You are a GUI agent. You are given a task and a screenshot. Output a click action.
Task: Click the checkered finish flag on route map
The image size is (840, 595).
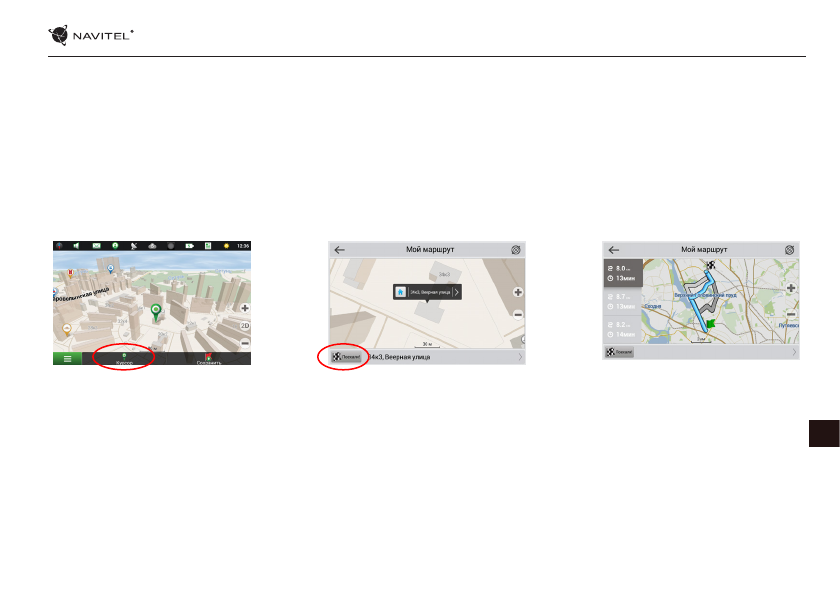tap(709, 266)
